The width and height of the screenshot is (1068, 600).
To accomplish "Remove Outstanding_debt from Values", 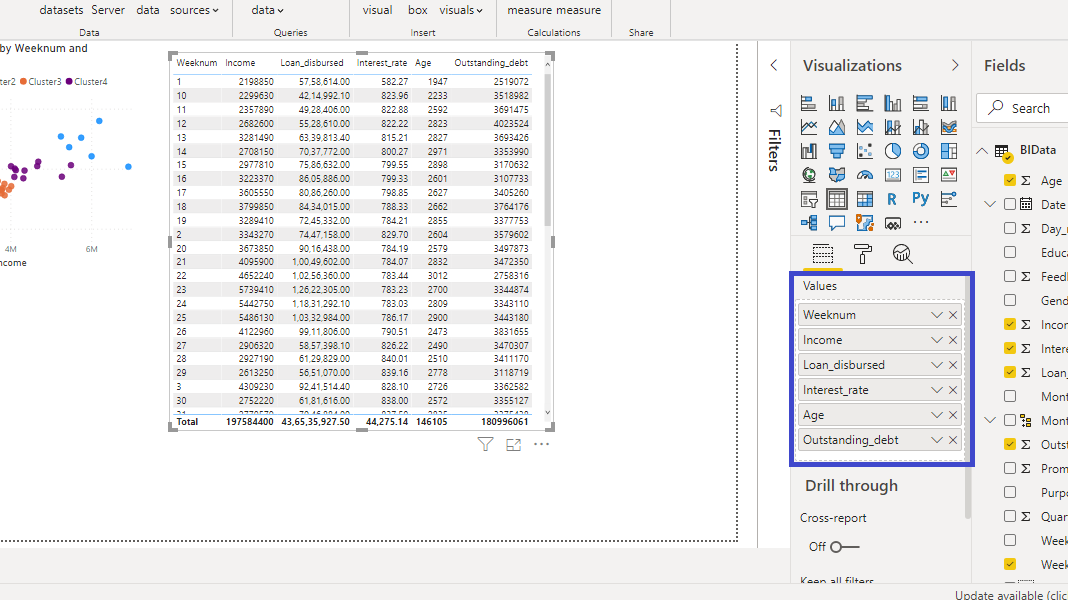I will coord(953,440).
